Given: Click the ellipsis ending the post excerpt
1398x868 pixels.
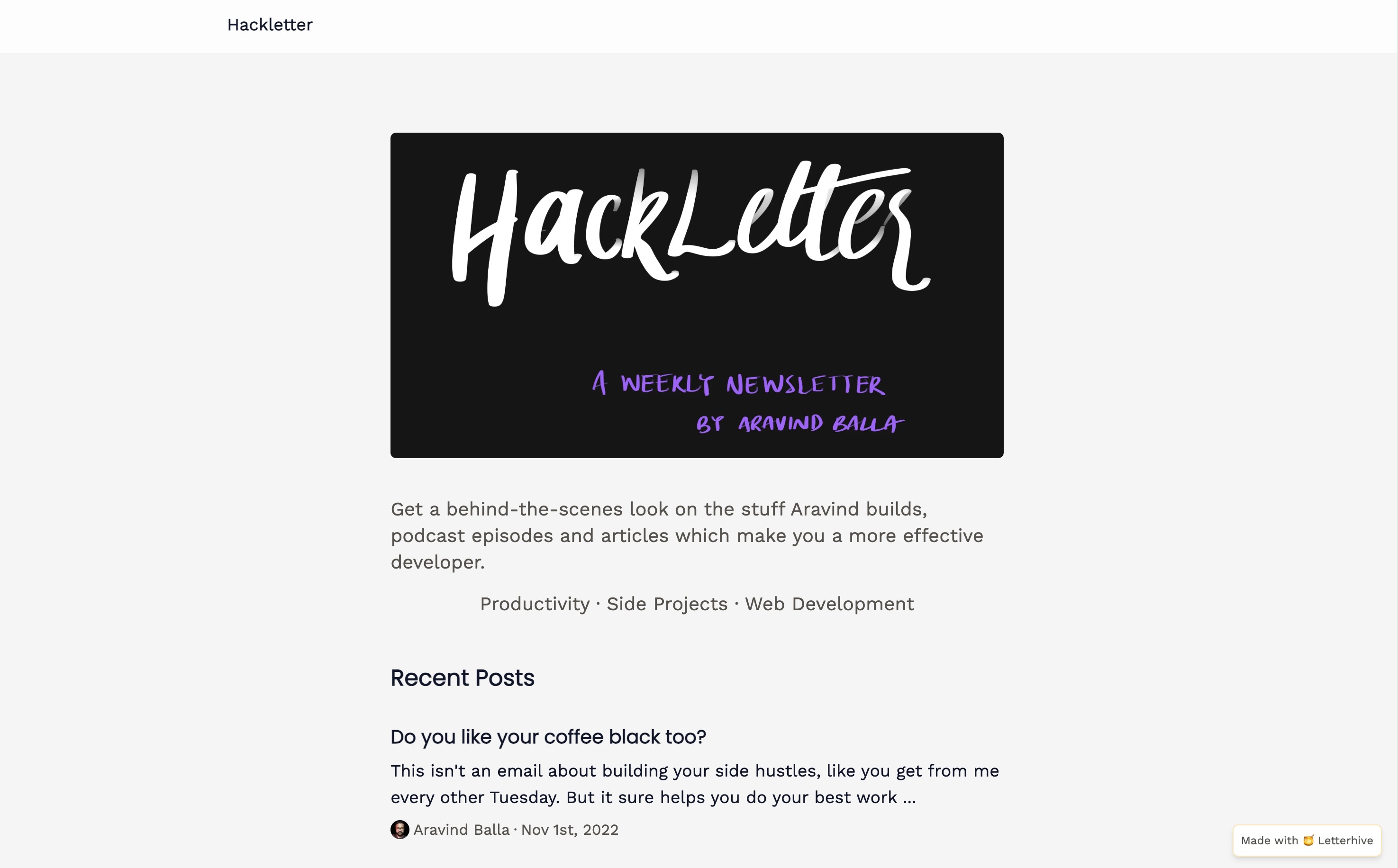Looking at the screenshot, I should click(909, 798).
